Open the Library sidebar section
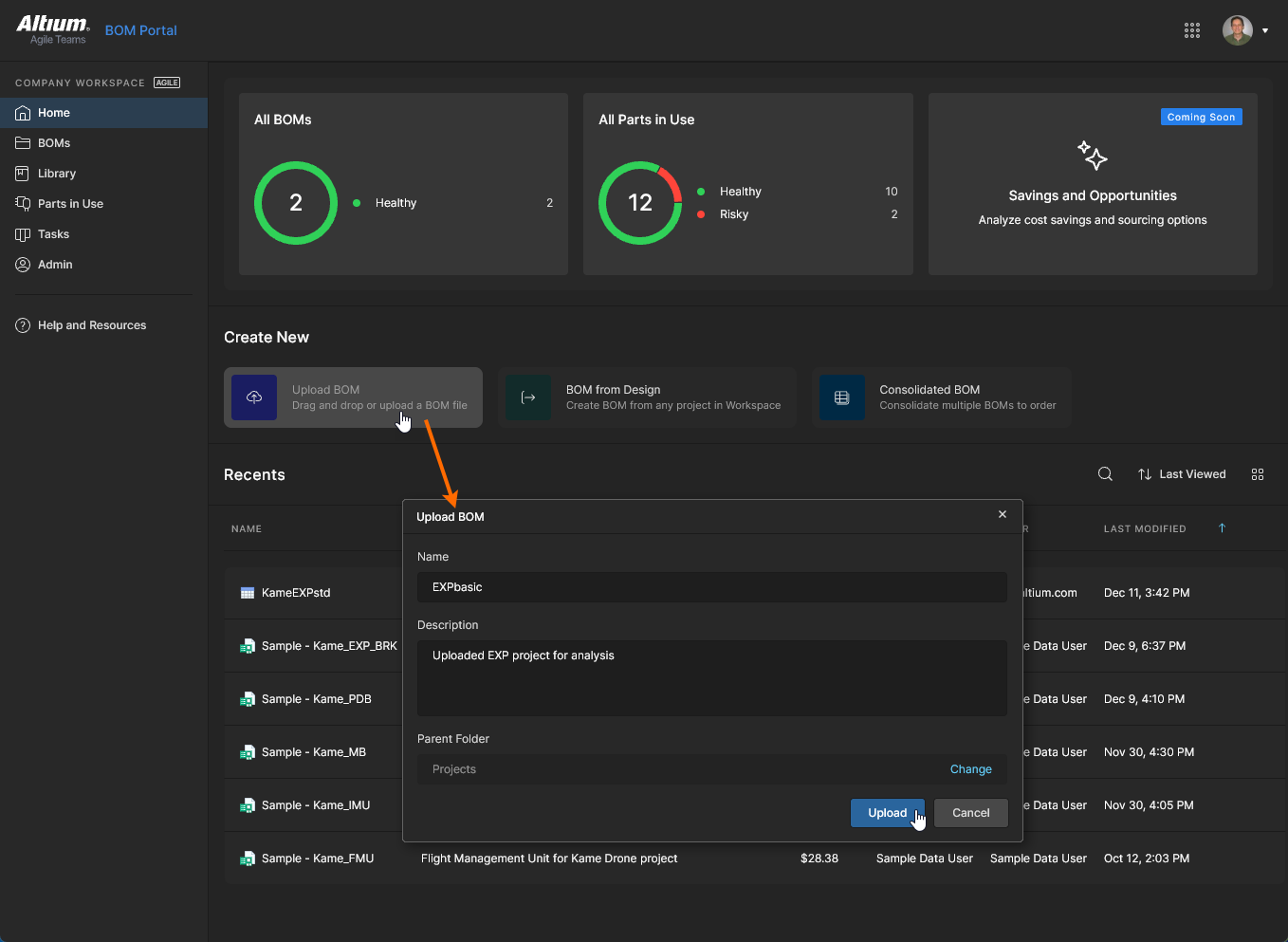 click(57, 174)
